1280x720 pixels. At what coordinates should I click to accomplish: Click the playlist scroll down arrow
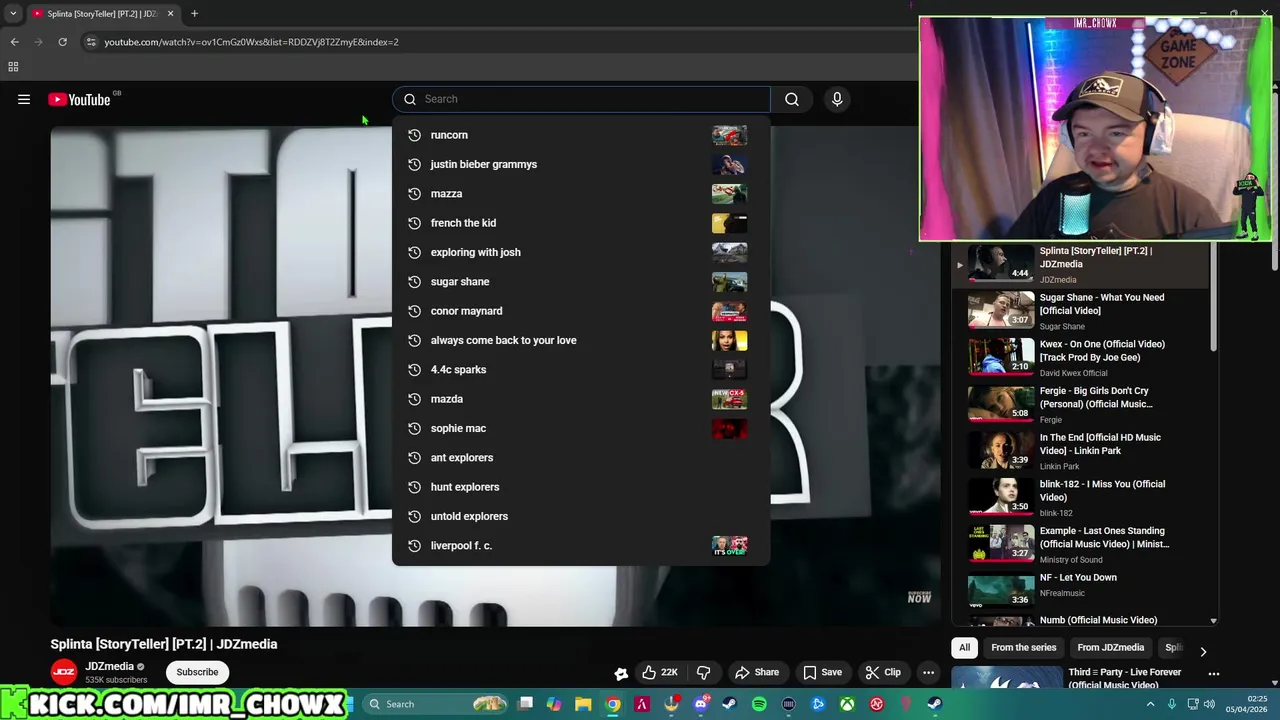pyautogui.click(x=1214, y=621)
